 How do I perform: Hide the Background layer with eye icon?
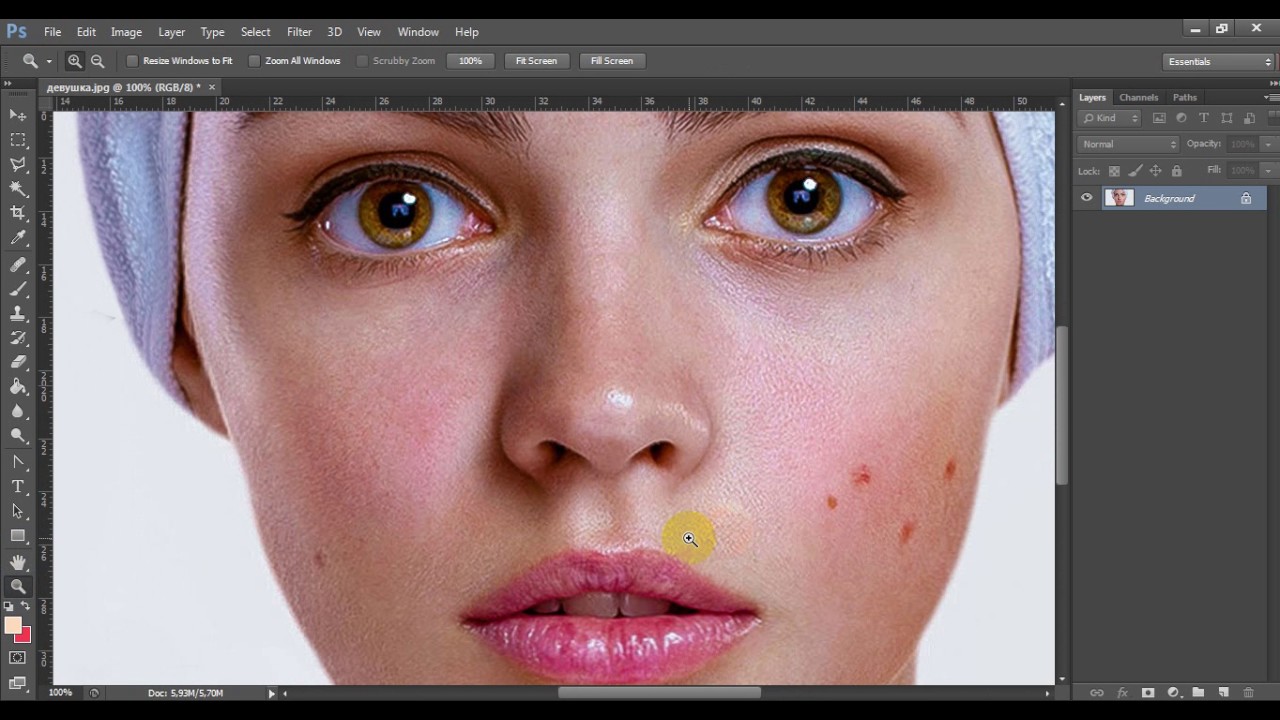tap(1087, 198)
